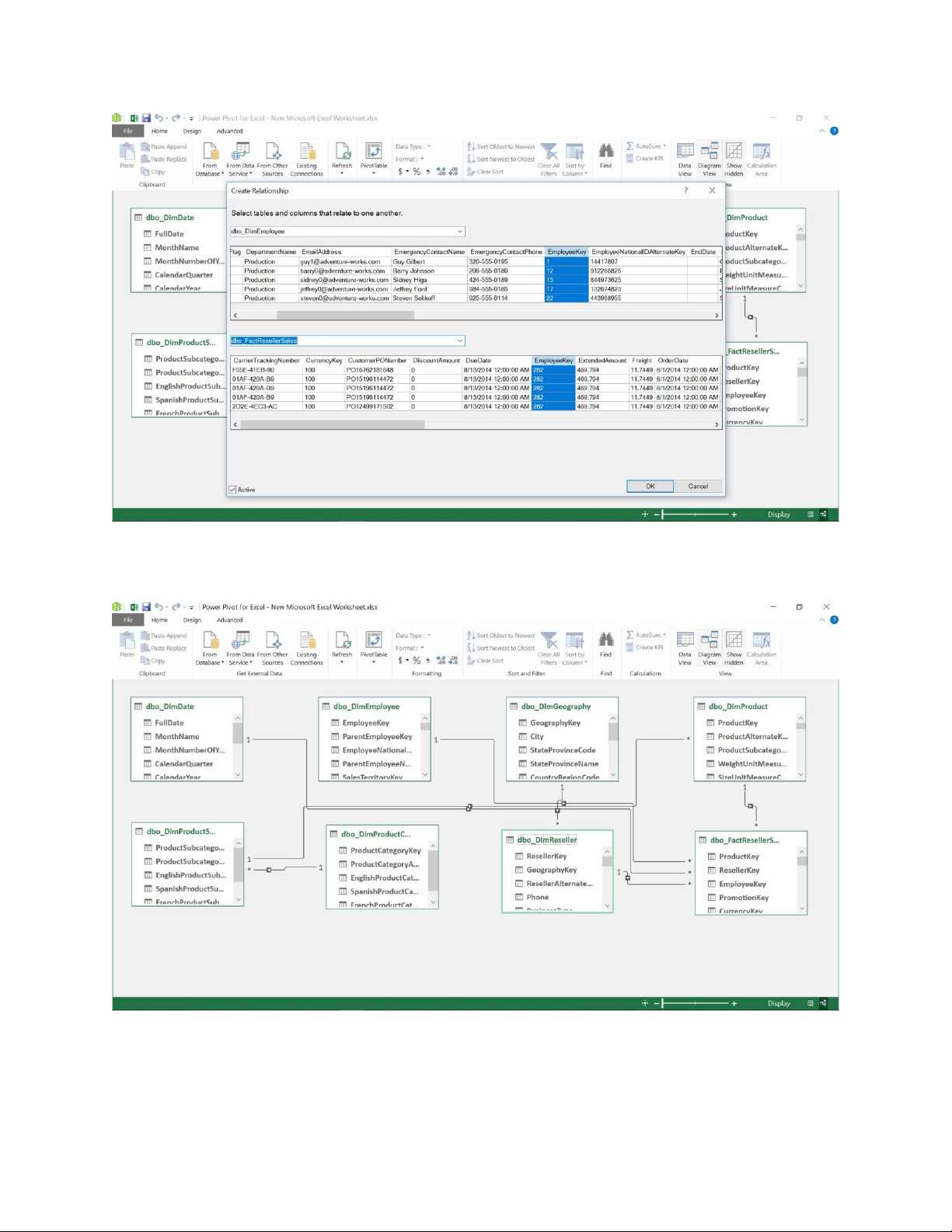Image resolution: width=952 pixels, height=1232 pixels.
Task: Switch to the Advanced tab above the Get External Data group
Action: [229, 620]
